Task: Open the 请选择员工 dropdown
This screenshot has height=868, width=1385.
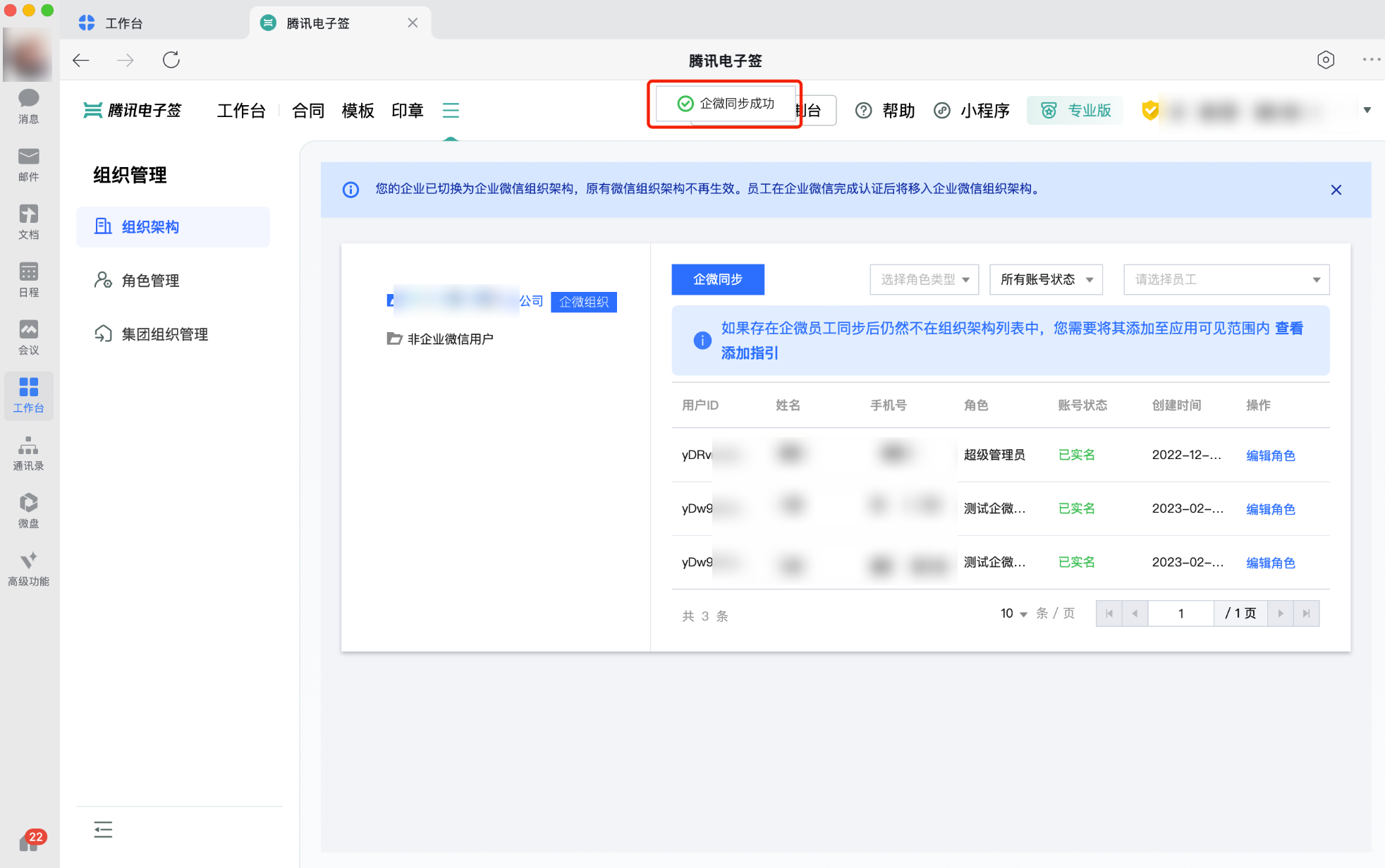Action: 1226,280
